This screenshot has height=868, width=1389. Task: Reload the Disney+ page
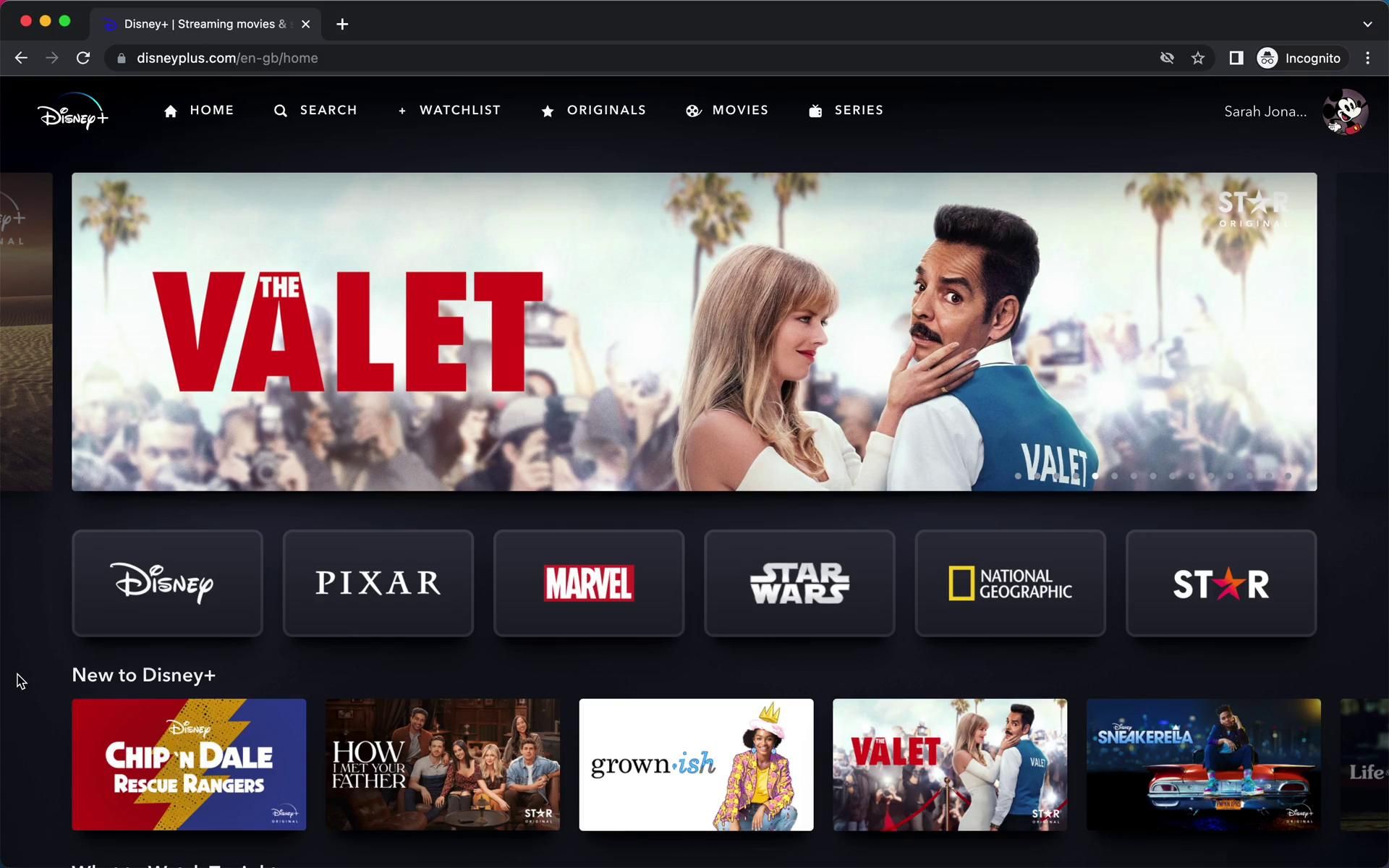pos(83,58)
